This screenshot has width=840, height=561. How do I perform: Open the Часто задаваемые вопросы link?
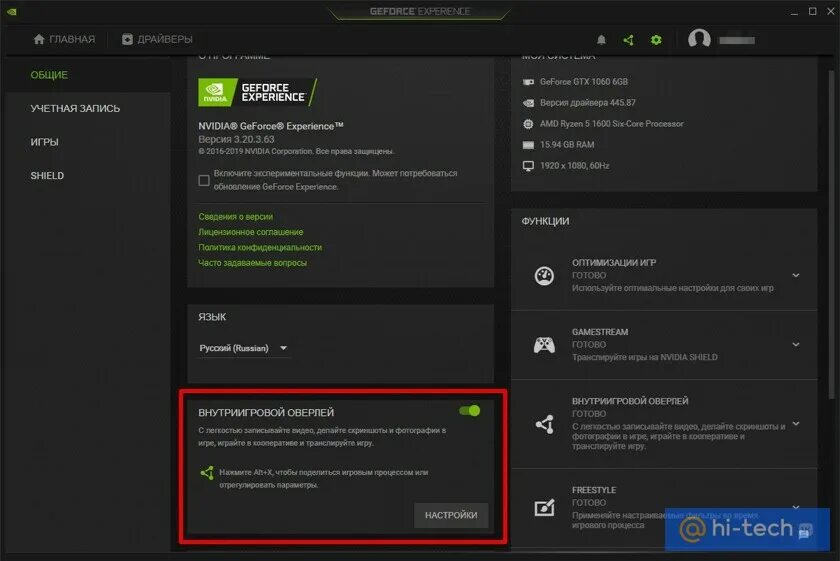click(x=252, y=263)
